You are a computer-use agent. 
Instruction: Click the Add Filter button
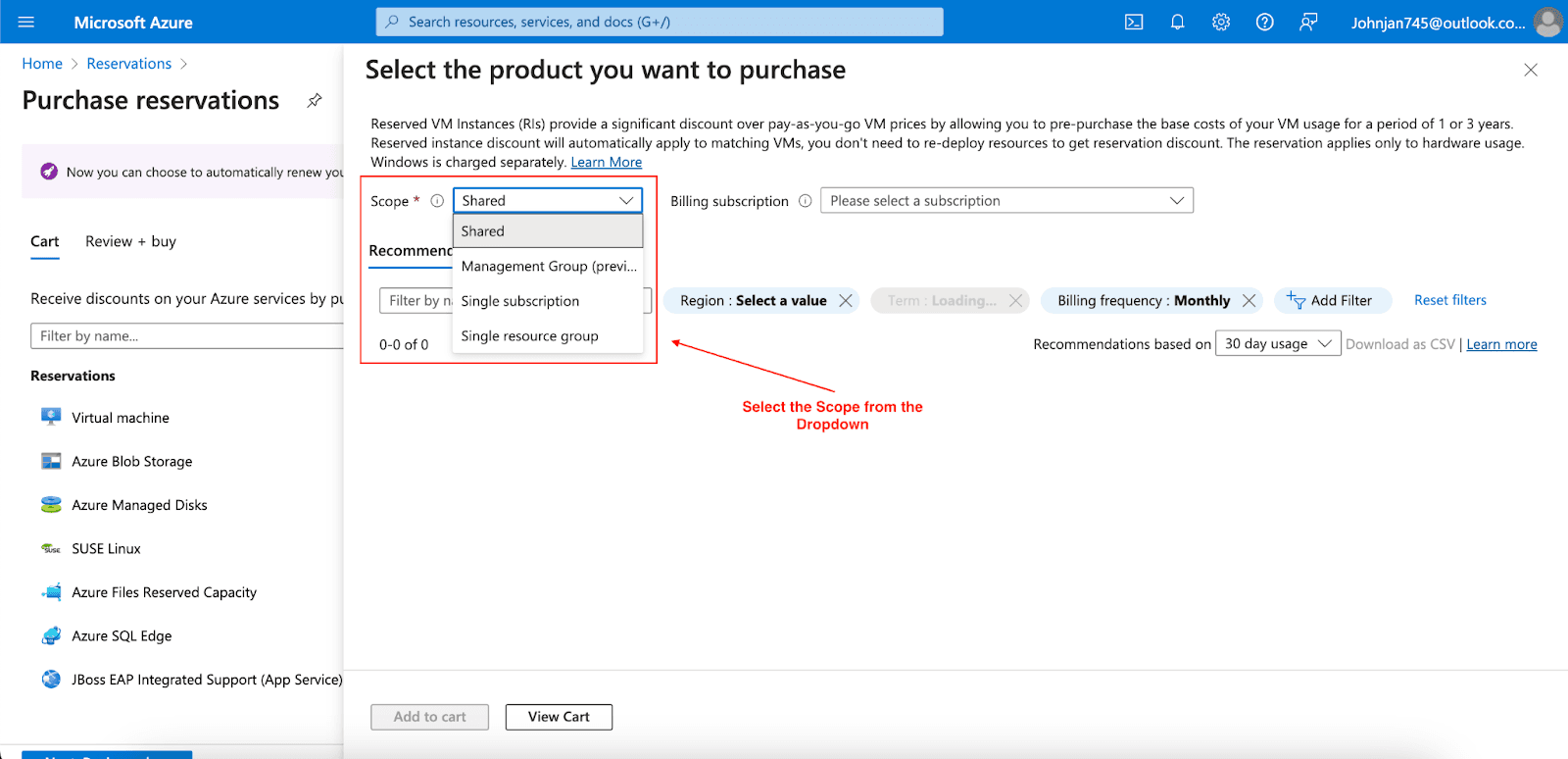point(1333,300)
